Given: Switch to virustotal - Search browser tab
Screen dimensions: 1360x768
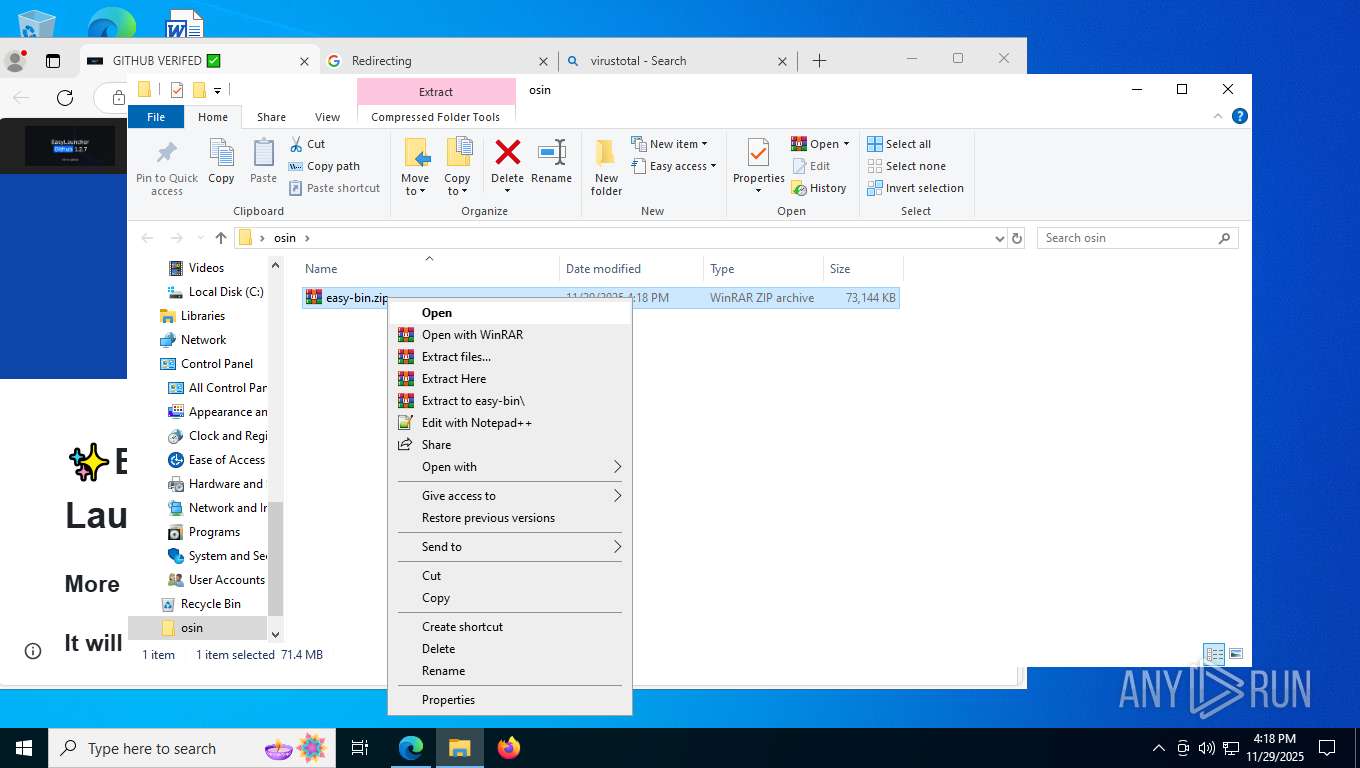Looking at the screenshot, I should 677,61.
